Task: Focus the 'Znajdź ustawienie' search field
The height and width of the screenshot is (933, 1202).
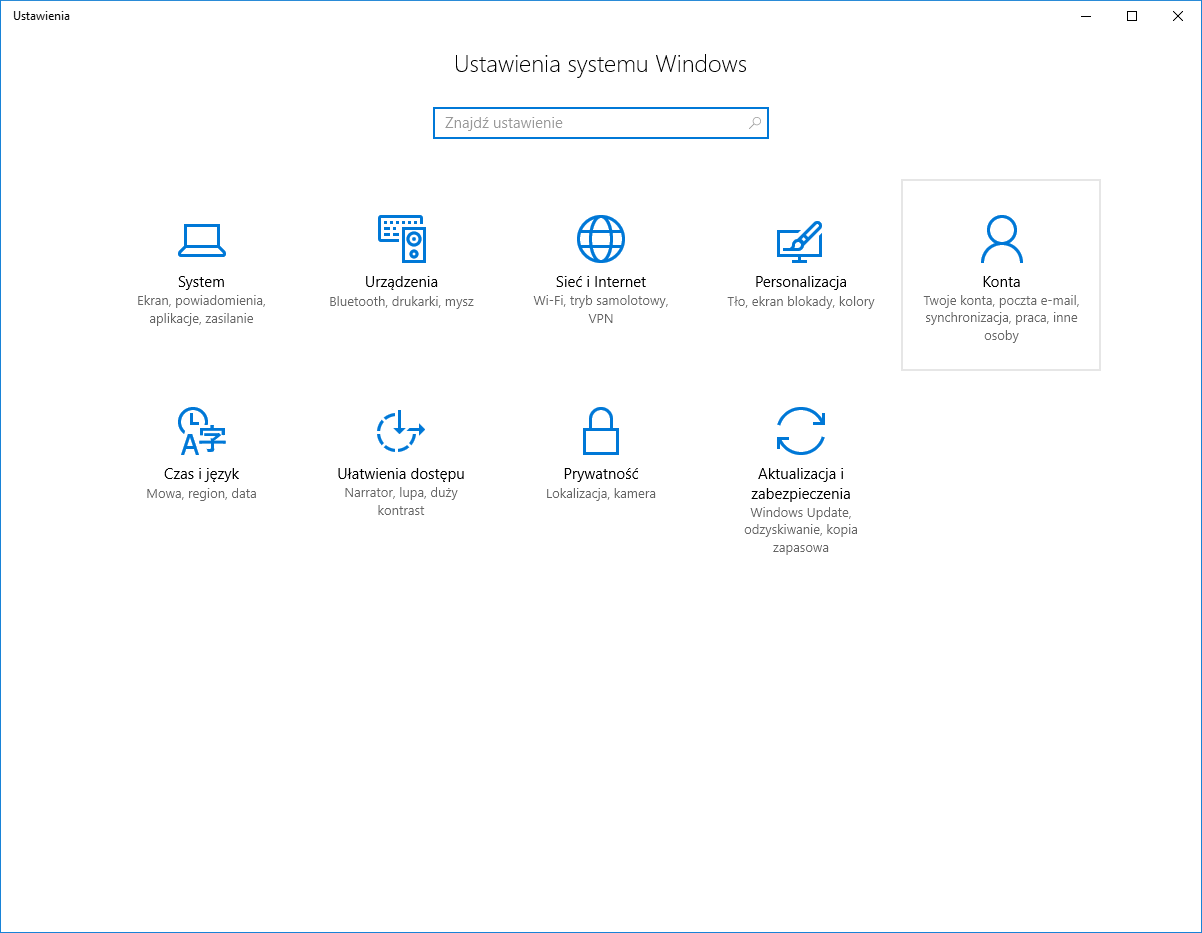Action: [590, 123]
